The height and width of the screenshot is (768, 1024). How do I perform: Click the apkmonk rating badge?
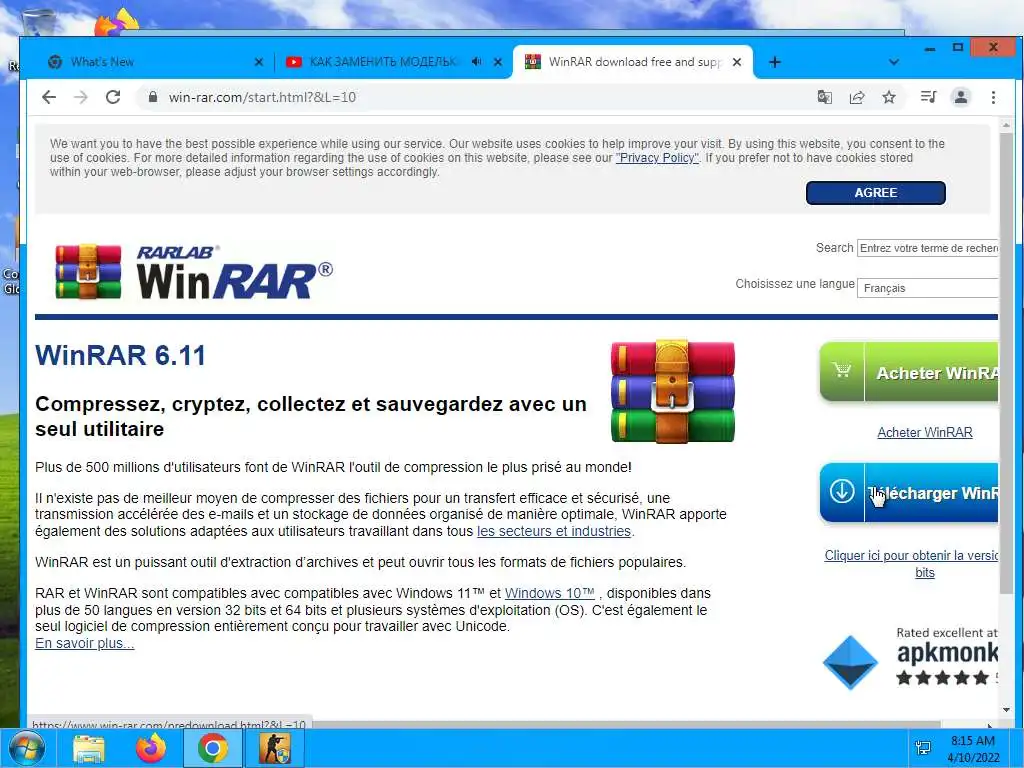click(910, 658)
